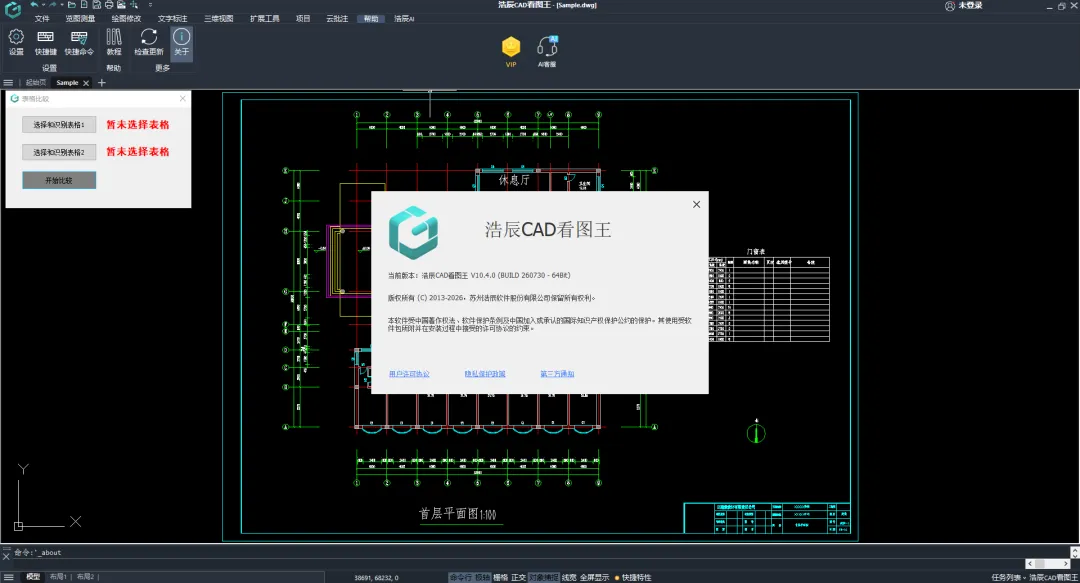Screen dimensions: 1080x583
Task: Click the coordinates readout 38691, 68232, 0
Action: coord(376,577)
